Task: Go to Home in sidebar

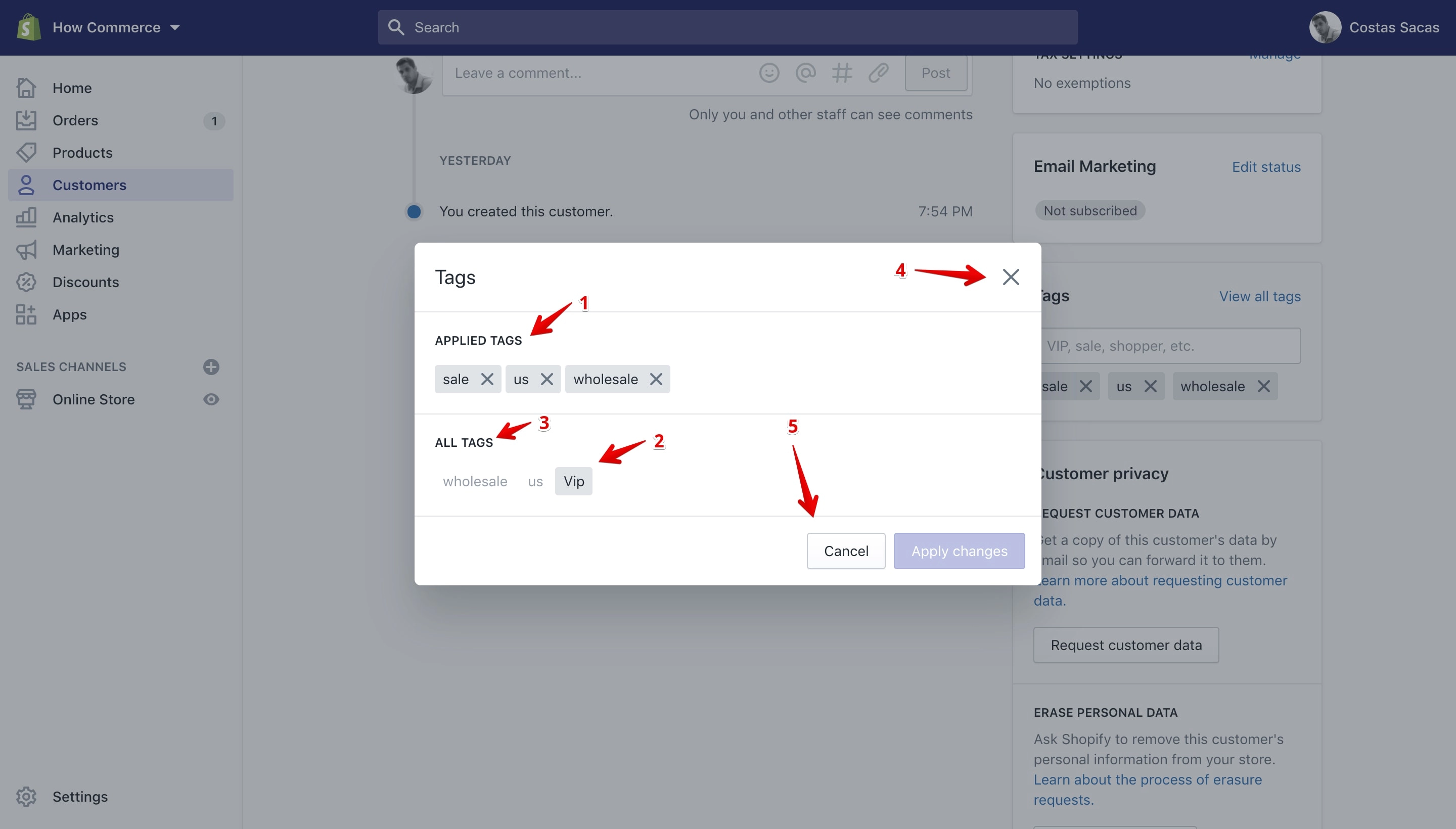Action: click(72, 88)
